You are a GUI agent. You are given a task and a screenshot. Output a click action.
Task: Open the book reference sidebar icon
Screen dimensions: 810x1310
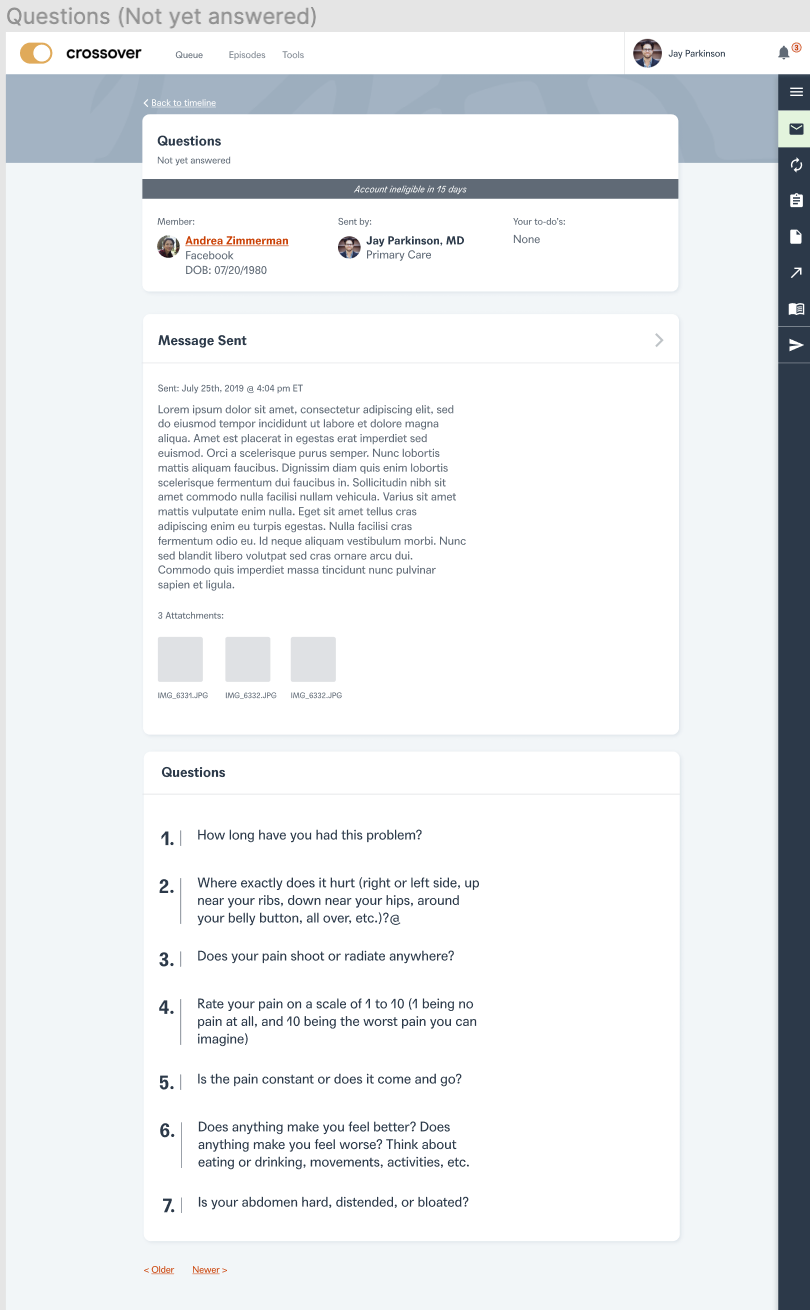(796, 309)
